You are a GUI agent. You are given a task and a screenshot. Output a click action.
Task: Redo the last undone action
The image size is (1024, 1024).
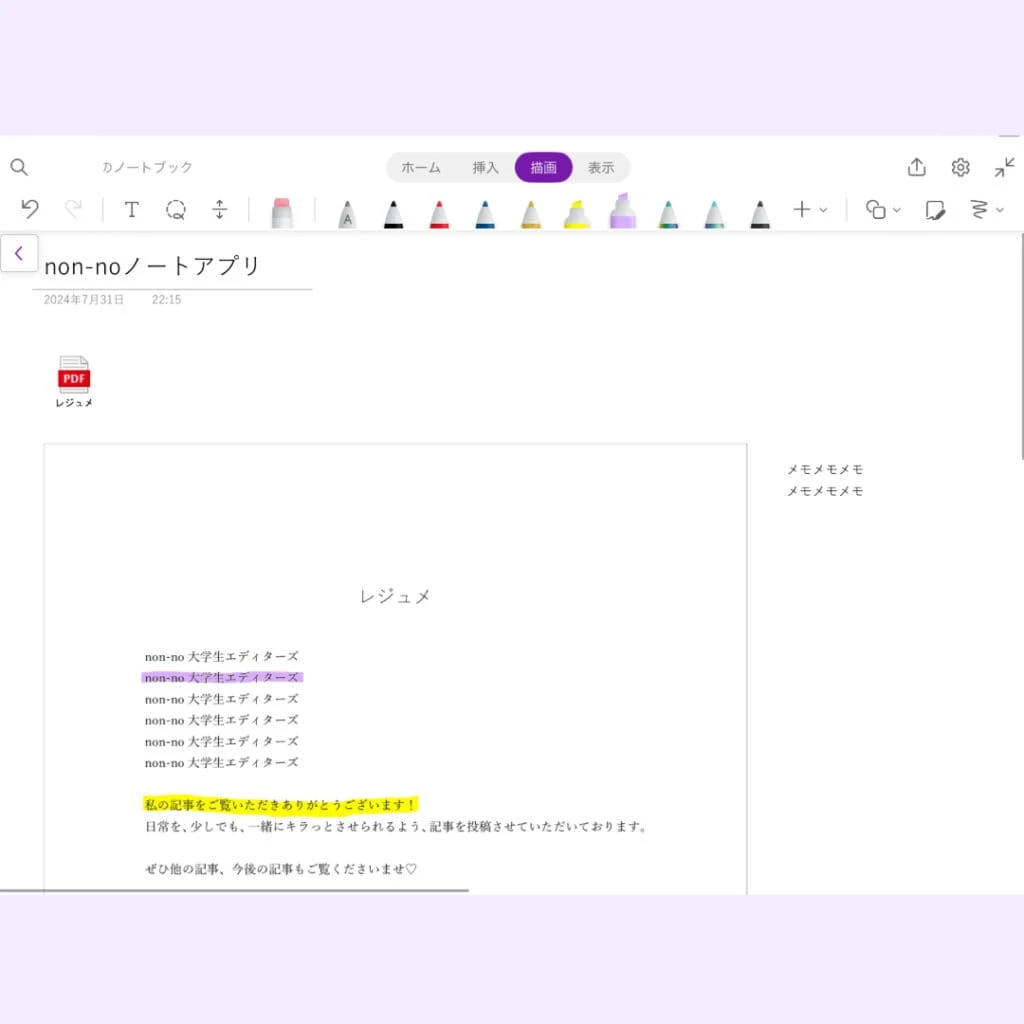point(73,209)
